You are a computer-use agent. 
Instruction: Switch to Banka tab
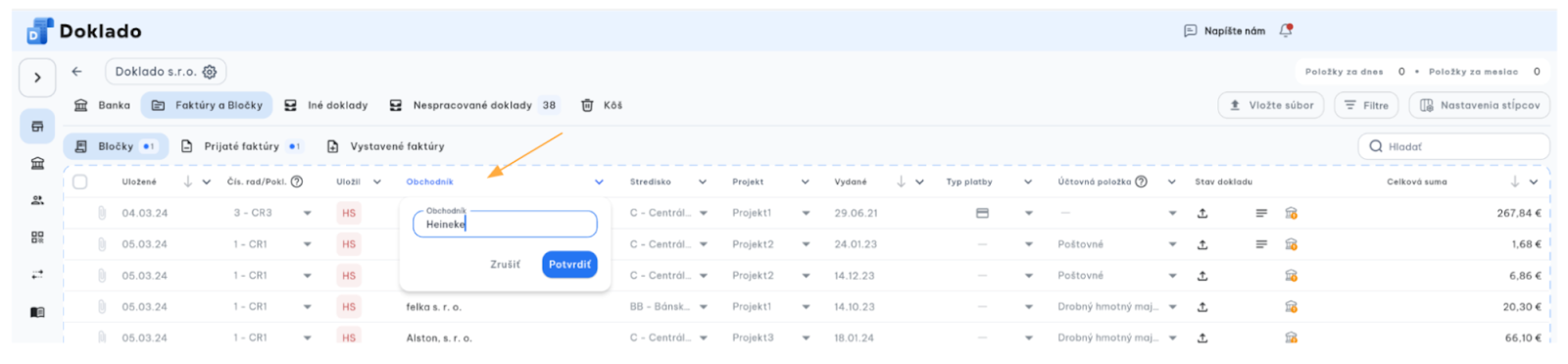pyautogui.click(x=103, y=105)
